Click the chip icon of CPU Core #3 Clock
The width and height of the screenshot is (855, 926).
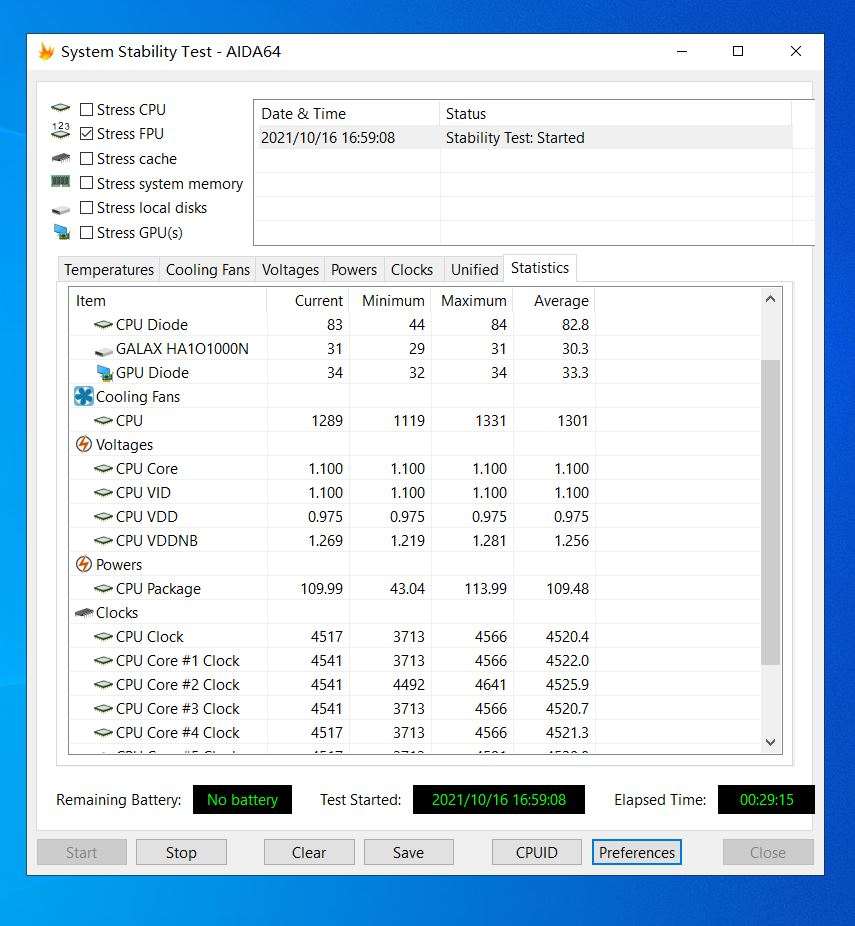click(x=103, y=709)
